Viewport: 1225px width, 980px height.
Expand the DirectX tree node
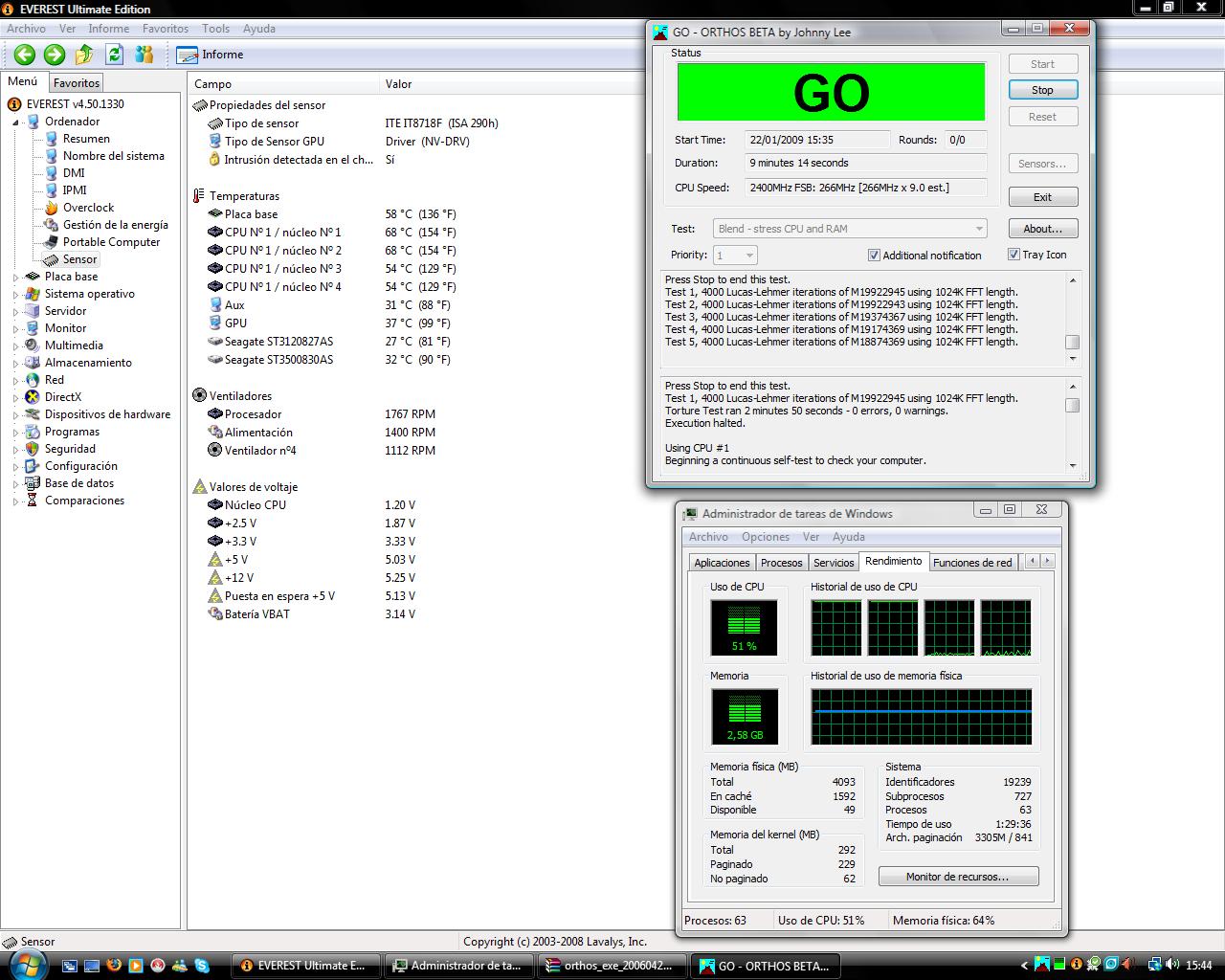point(16,398)
